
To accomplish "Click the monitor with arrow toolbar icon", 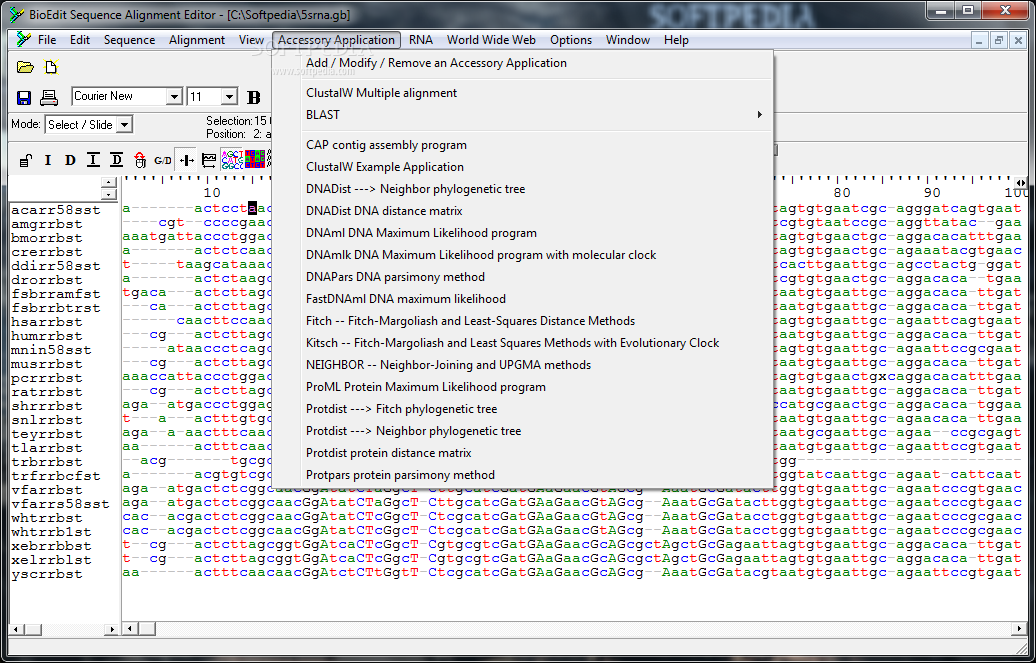I will tap(209, 160).
